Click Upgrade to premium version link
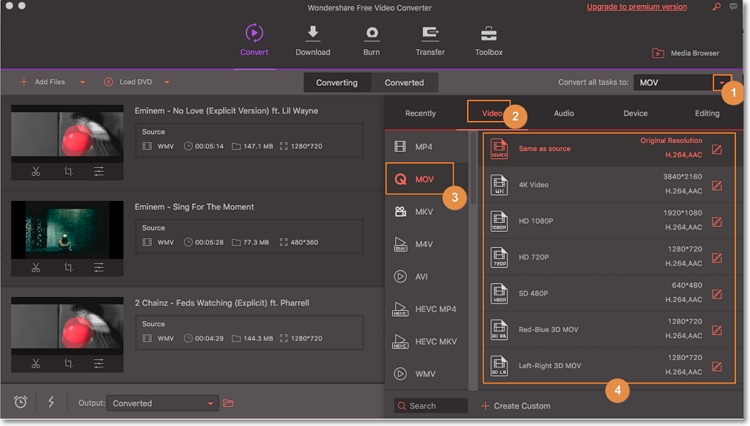Image resolution: width=750 pixels, height=426 pixels. (x=637, y=7)
